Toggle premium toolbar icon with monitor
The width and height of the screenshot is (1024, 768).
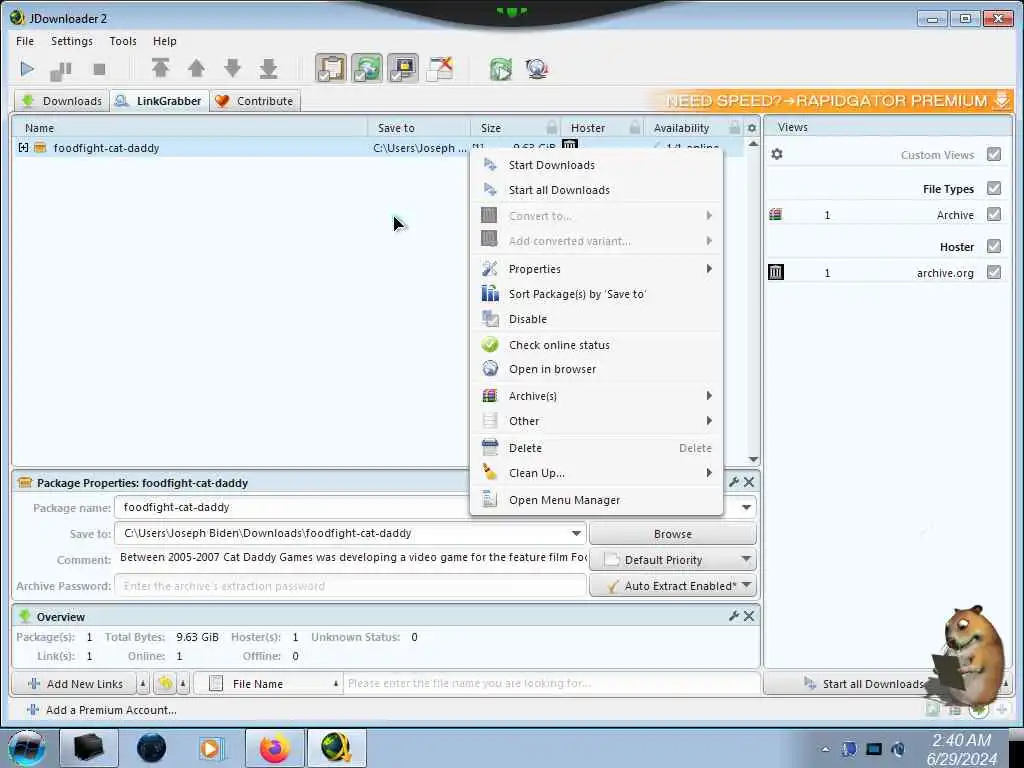click(x=403, y=68)
